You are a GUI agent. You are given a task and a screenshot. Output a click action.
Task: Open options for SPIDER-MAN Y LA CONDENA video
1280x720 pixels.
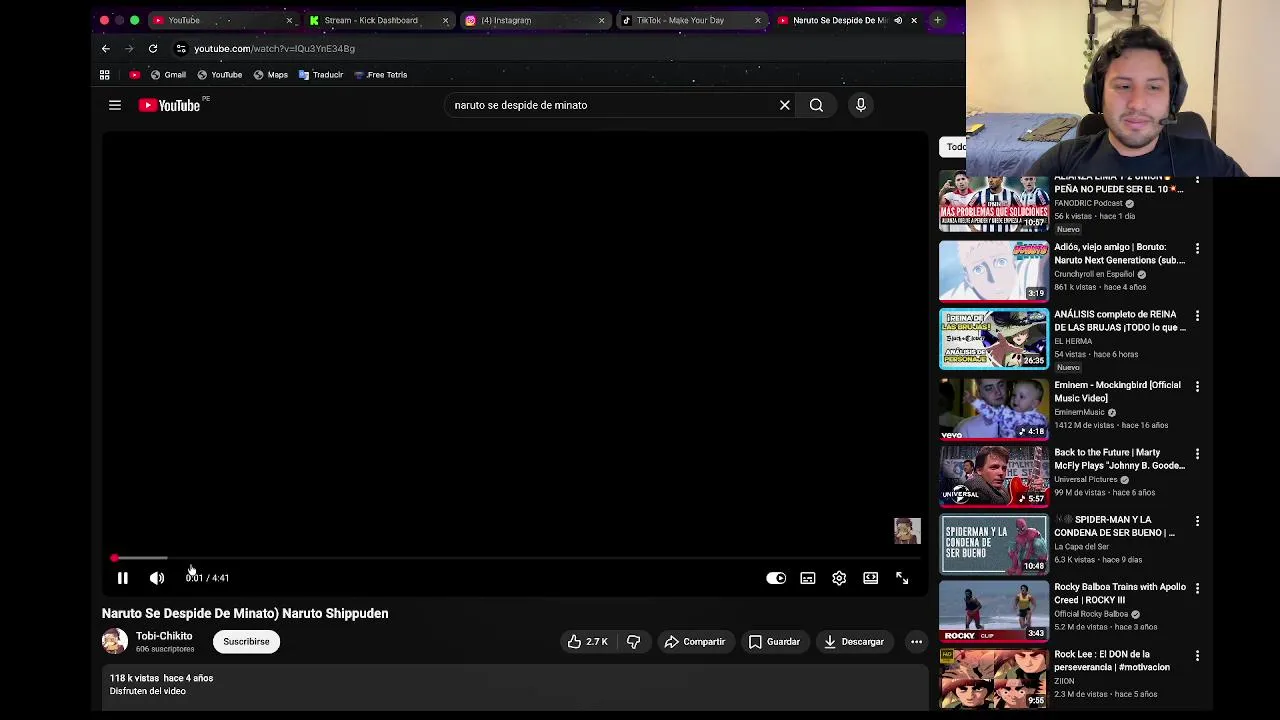tap(1197, 521)
